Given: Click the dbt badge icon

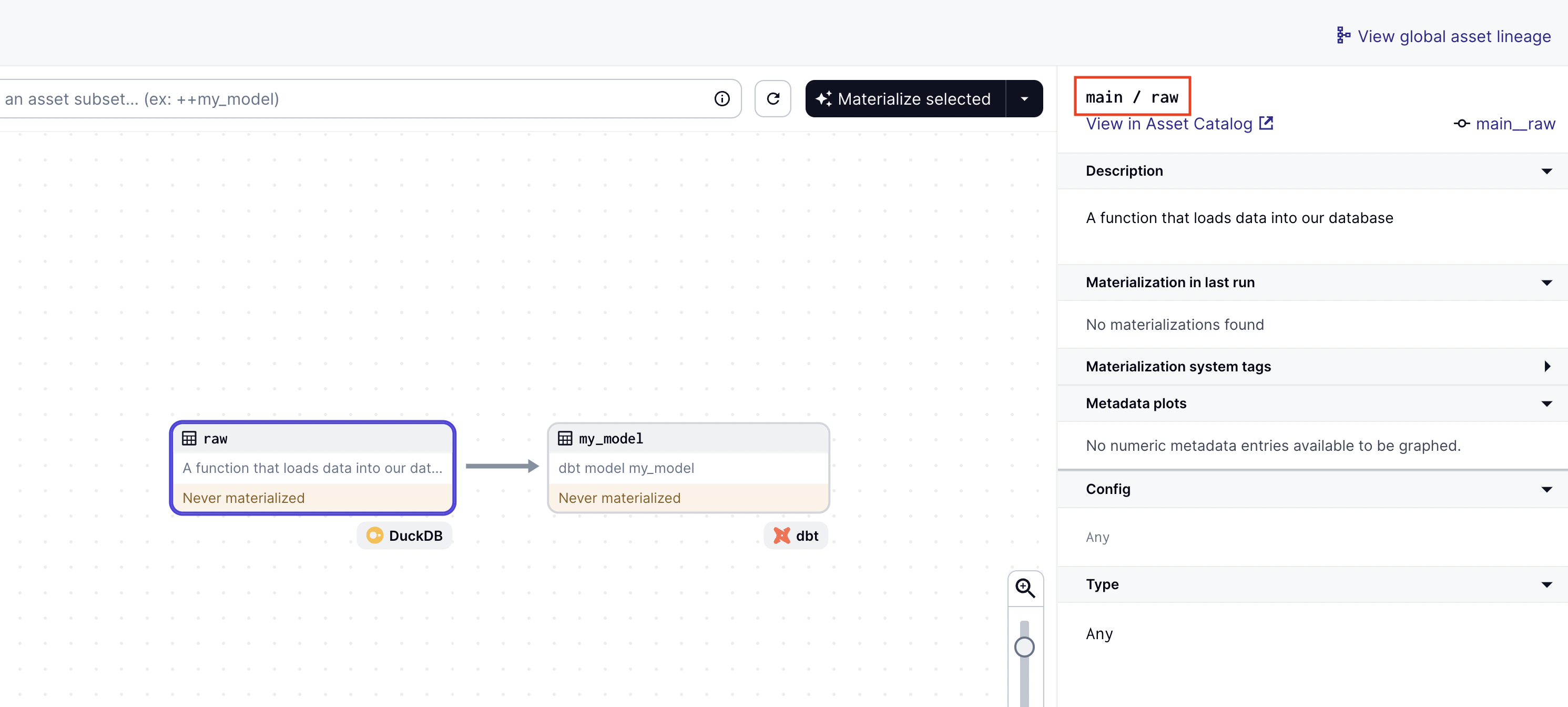Looking at the screenshot, I should coord(781,536).
